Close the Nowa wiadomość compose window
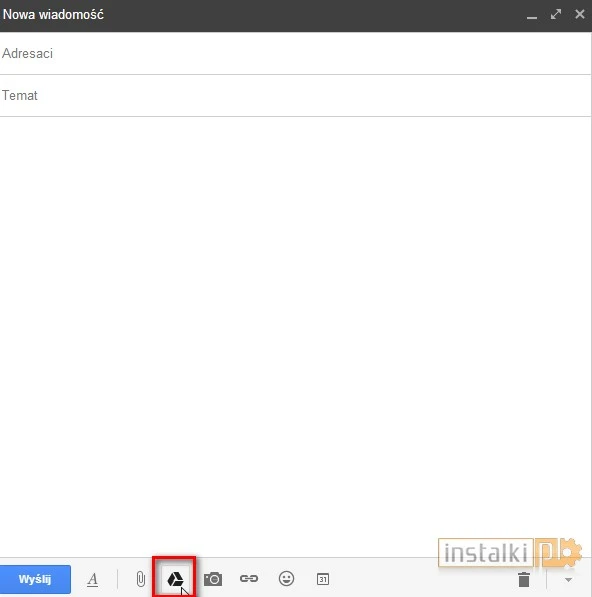Image resolution: width=592 pixels, height=597 pixels. 580,14
